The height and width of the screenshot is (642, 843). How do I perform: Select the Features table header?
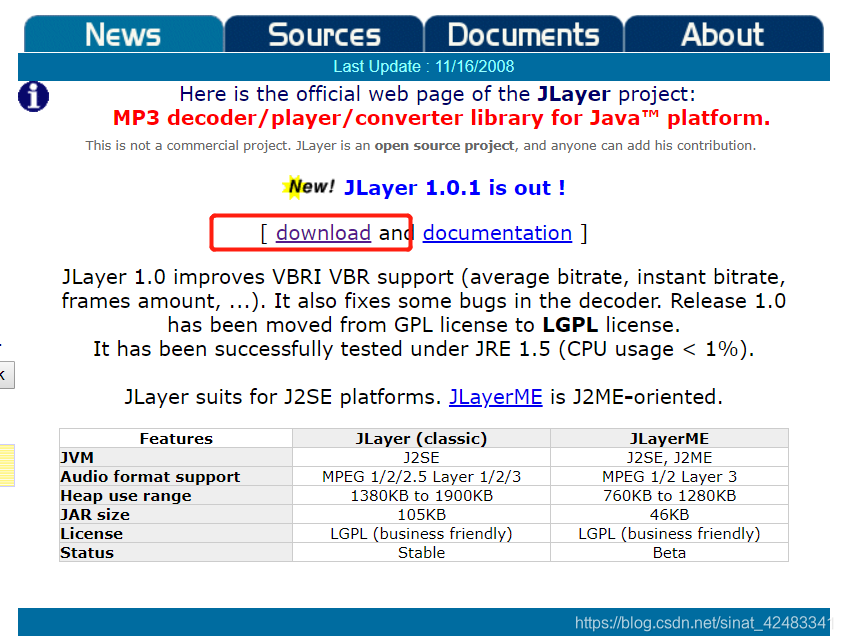(x=176, y=438)
